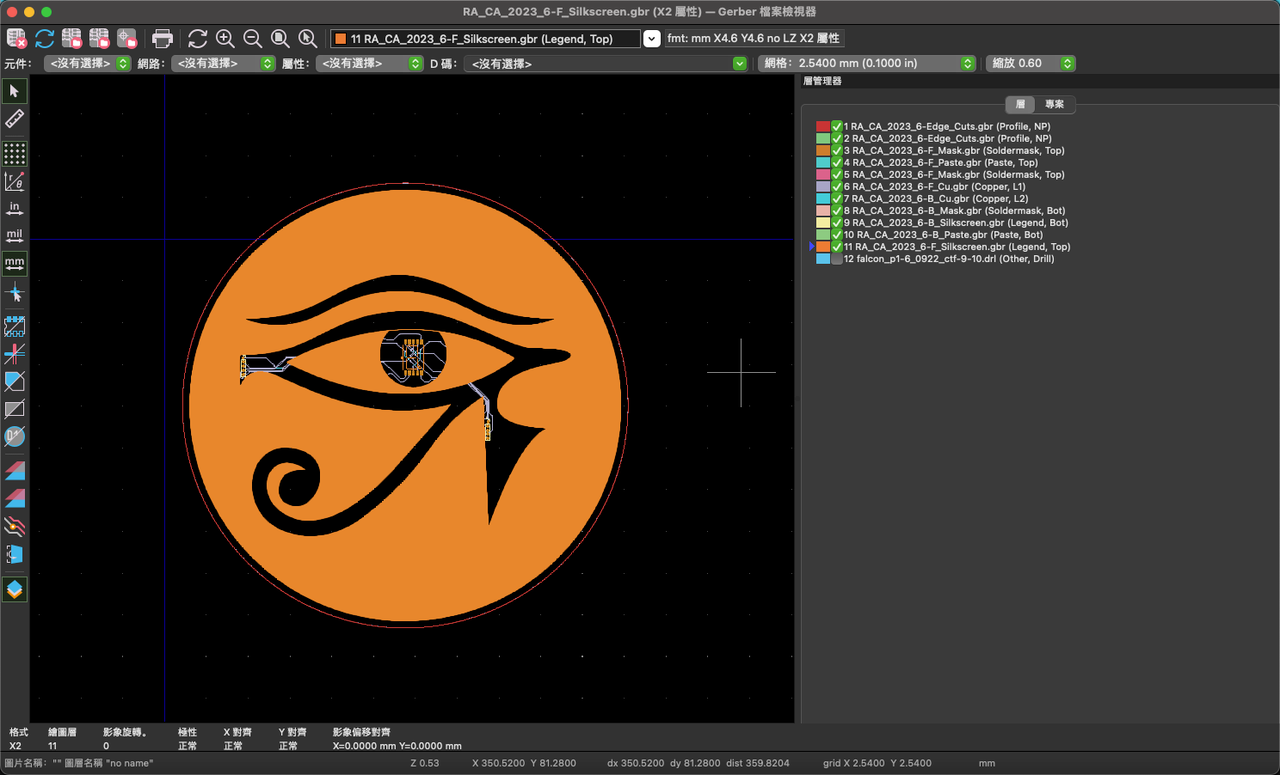Toggle polar coordinates display icon
This screenshot has height=775, width=1280.
14,181
